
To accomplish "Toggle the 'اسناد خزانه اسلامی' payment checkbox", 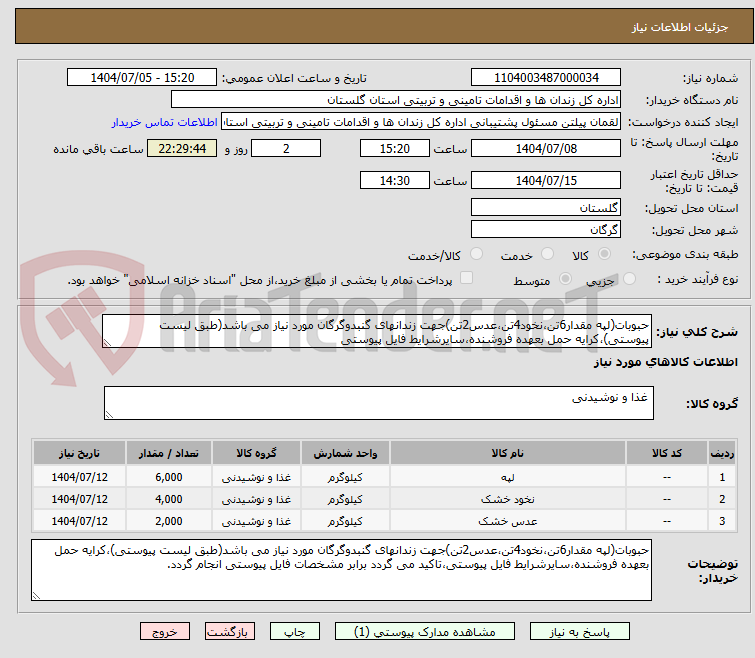I will pos(466,279).
